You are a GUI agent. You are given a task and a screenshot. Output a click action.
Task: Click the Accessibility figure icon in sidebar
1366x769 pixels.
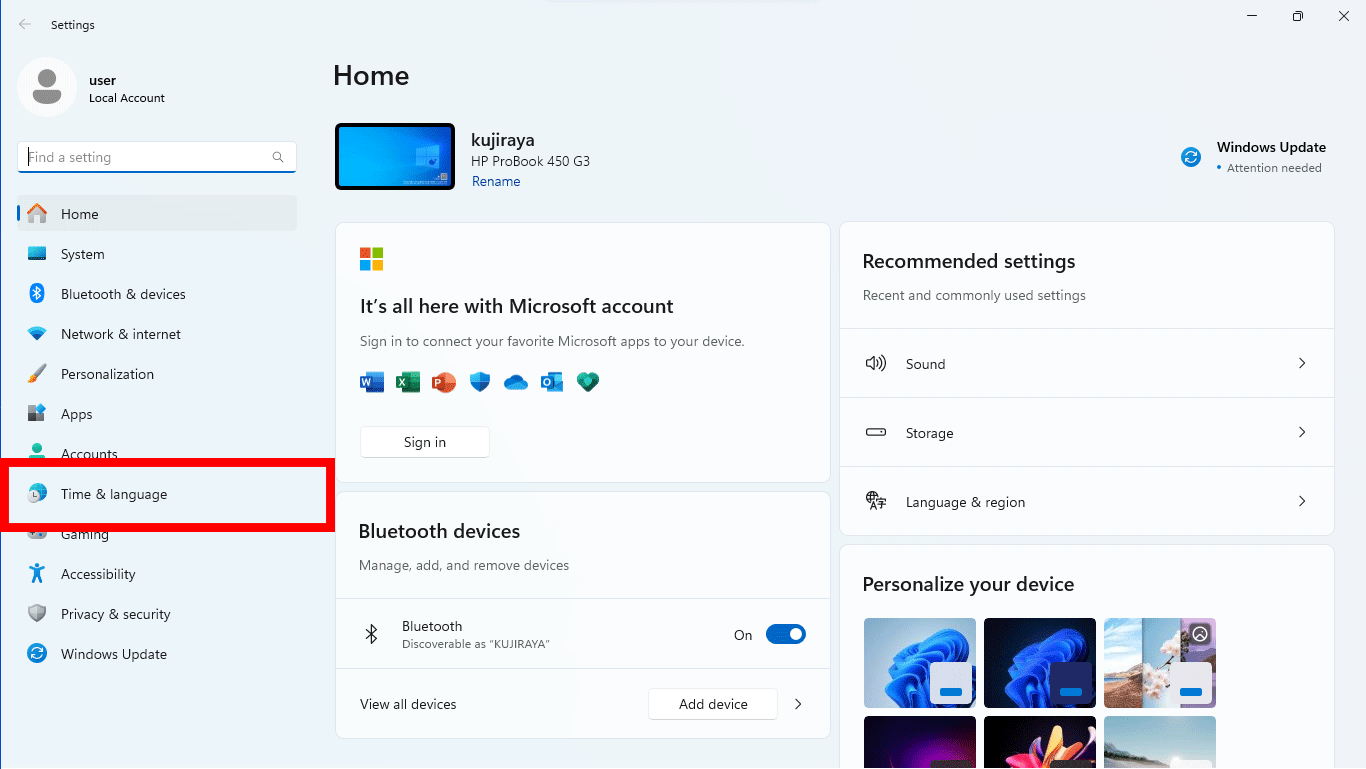point(37,574)
